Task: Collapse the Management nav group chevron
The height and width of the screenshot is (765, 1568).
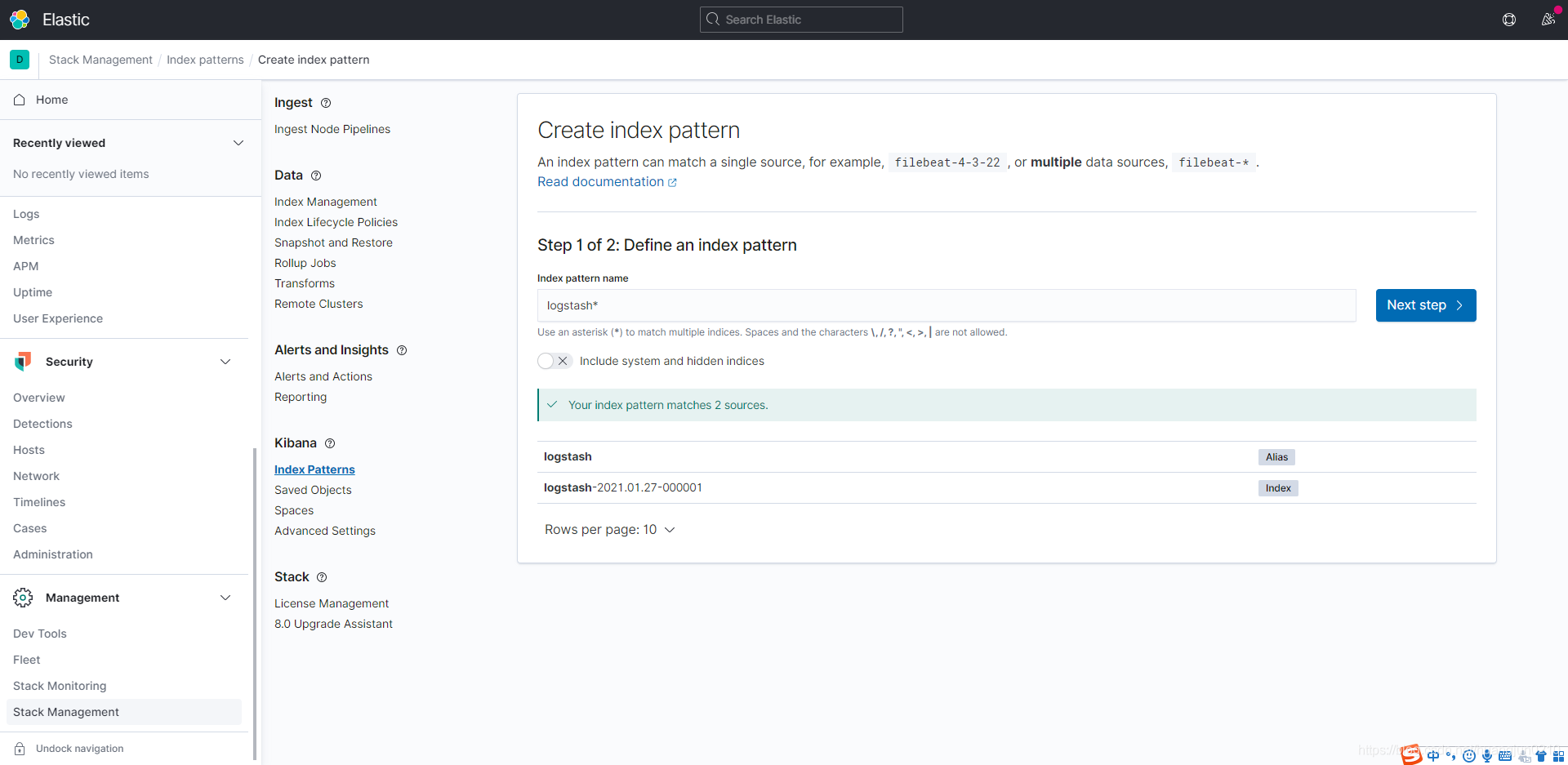Action: 225,598
